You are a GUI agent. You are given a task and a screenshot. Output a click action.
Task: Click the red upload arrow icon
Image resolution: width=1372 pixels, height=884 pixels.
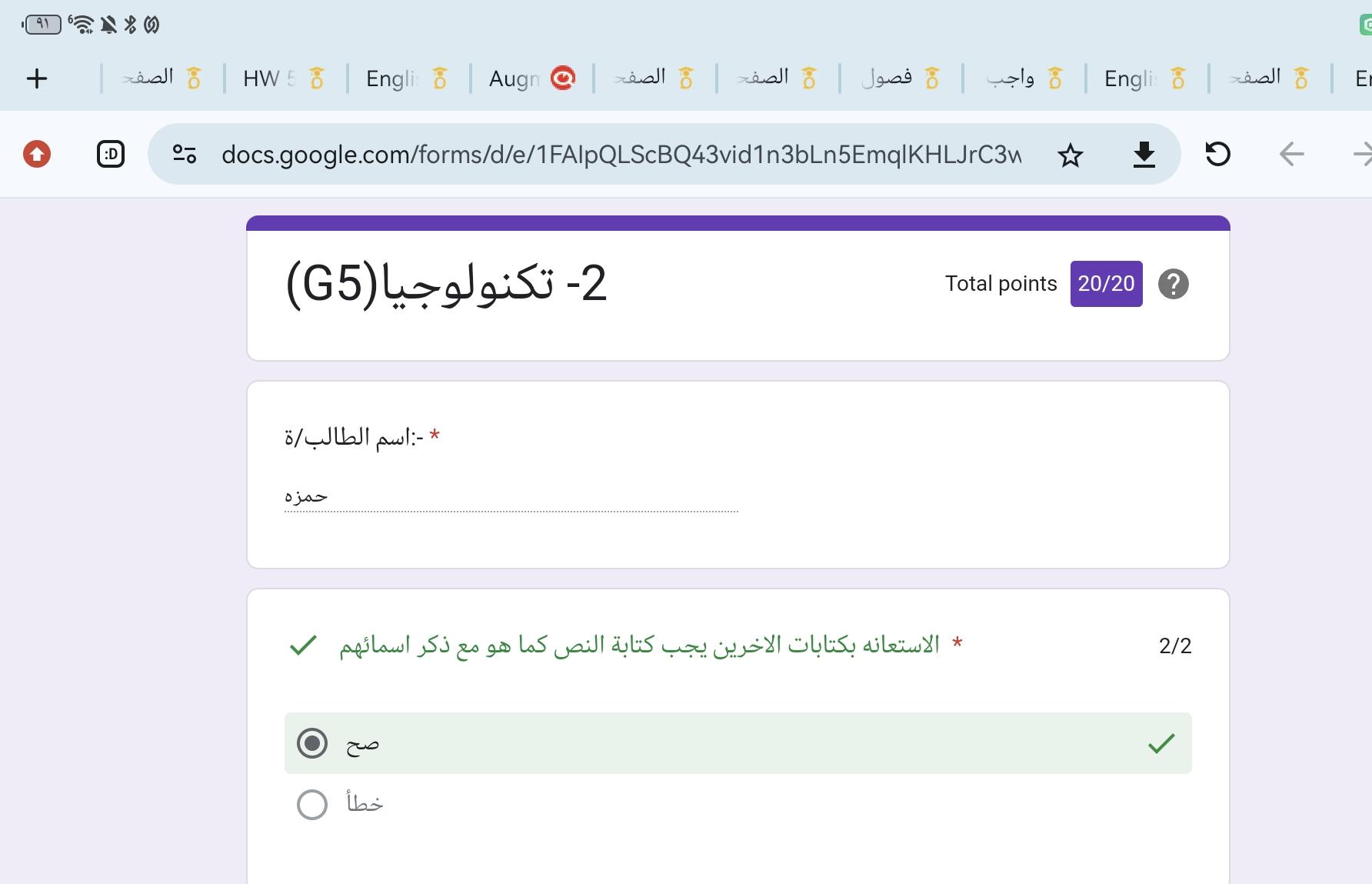(37, 154)
